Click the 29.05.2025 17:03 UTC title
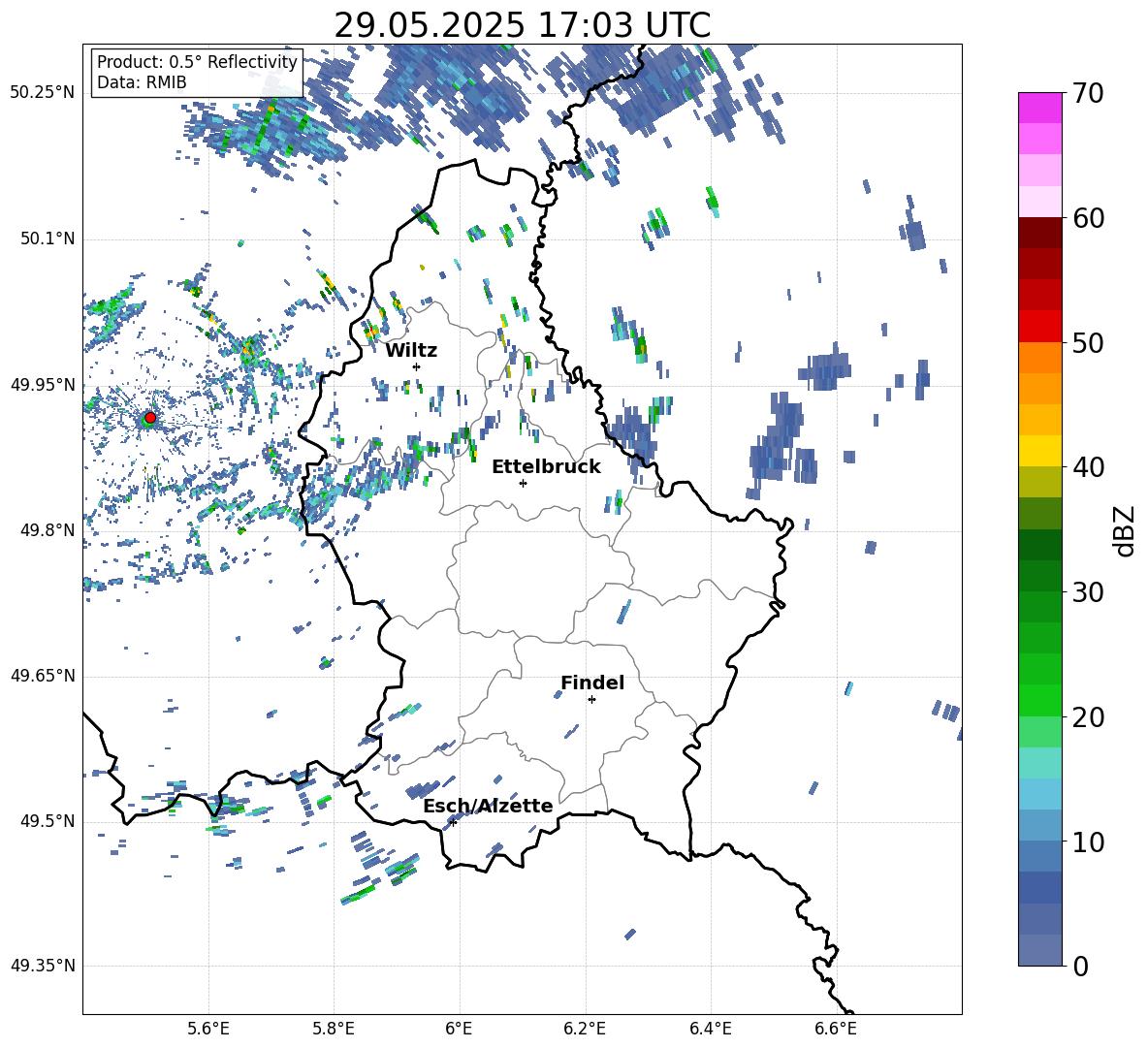 pos(522,25)
